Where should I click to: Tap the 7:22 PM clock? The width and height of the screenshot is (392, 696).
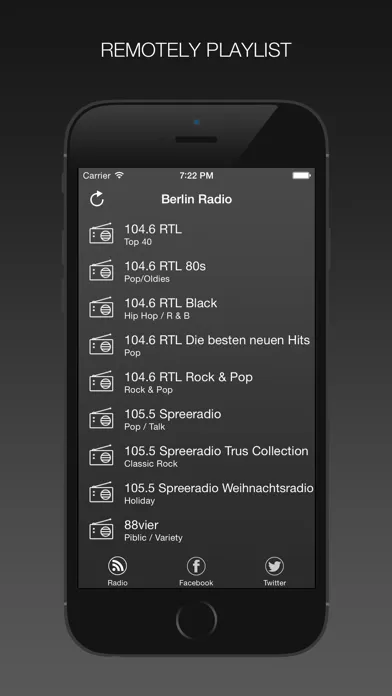click(196, 176)
